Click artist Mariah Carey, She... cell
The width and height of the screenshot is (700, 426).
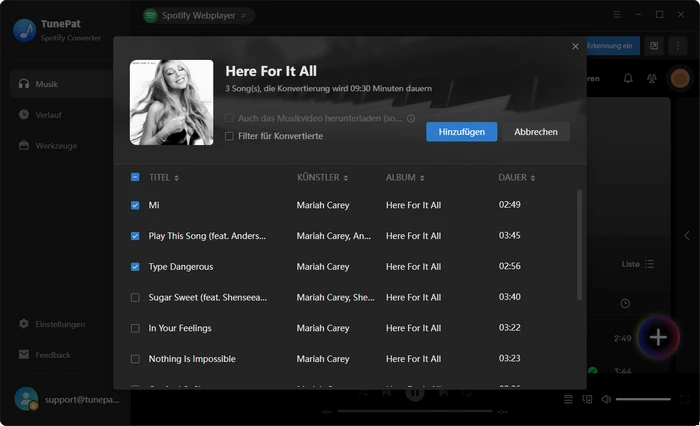click(x=335, y=297)
